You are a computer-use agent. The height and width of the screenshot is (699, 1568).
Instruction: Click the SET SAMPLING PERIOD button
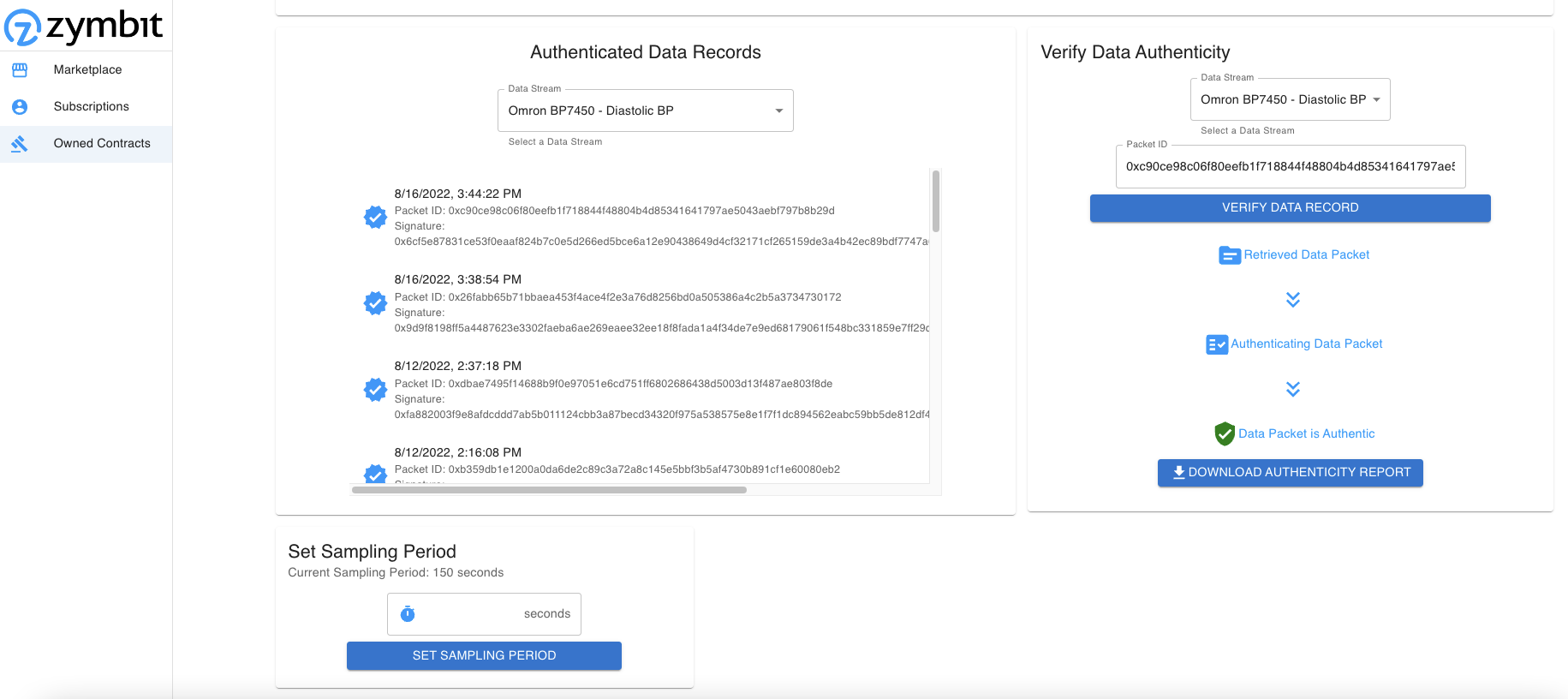(484, 655)
